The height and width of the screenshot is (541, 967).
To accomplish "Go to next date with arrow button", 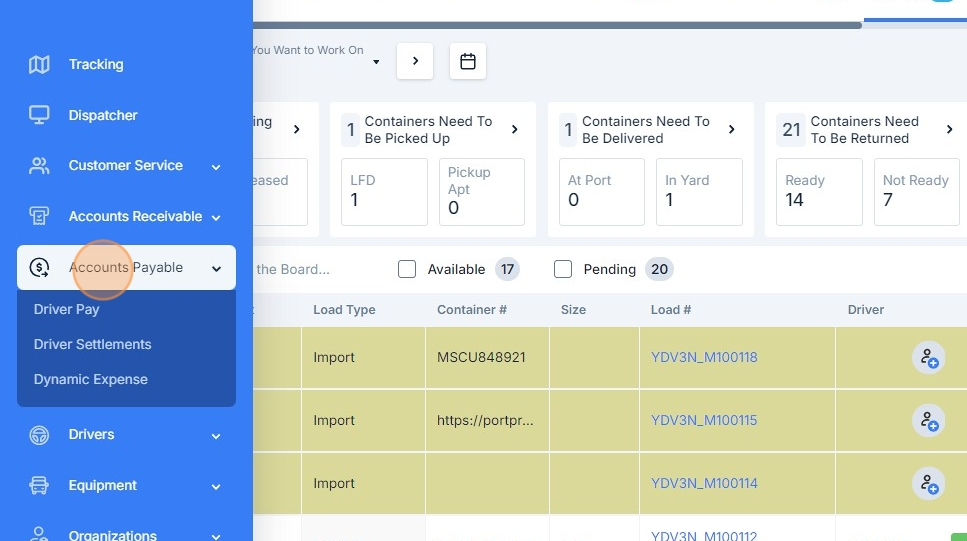I will coord(415,61).
